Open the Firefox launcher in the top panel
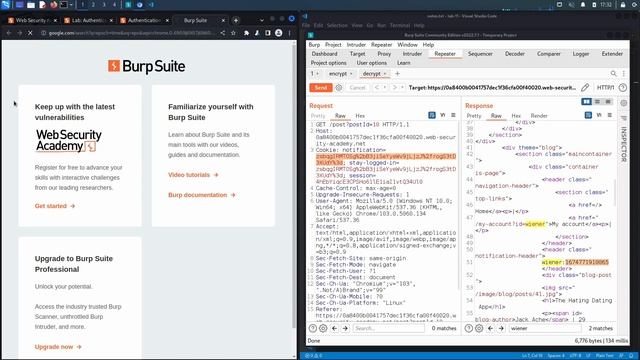This screenshot has height=360, width=640. tap(53, 5)
